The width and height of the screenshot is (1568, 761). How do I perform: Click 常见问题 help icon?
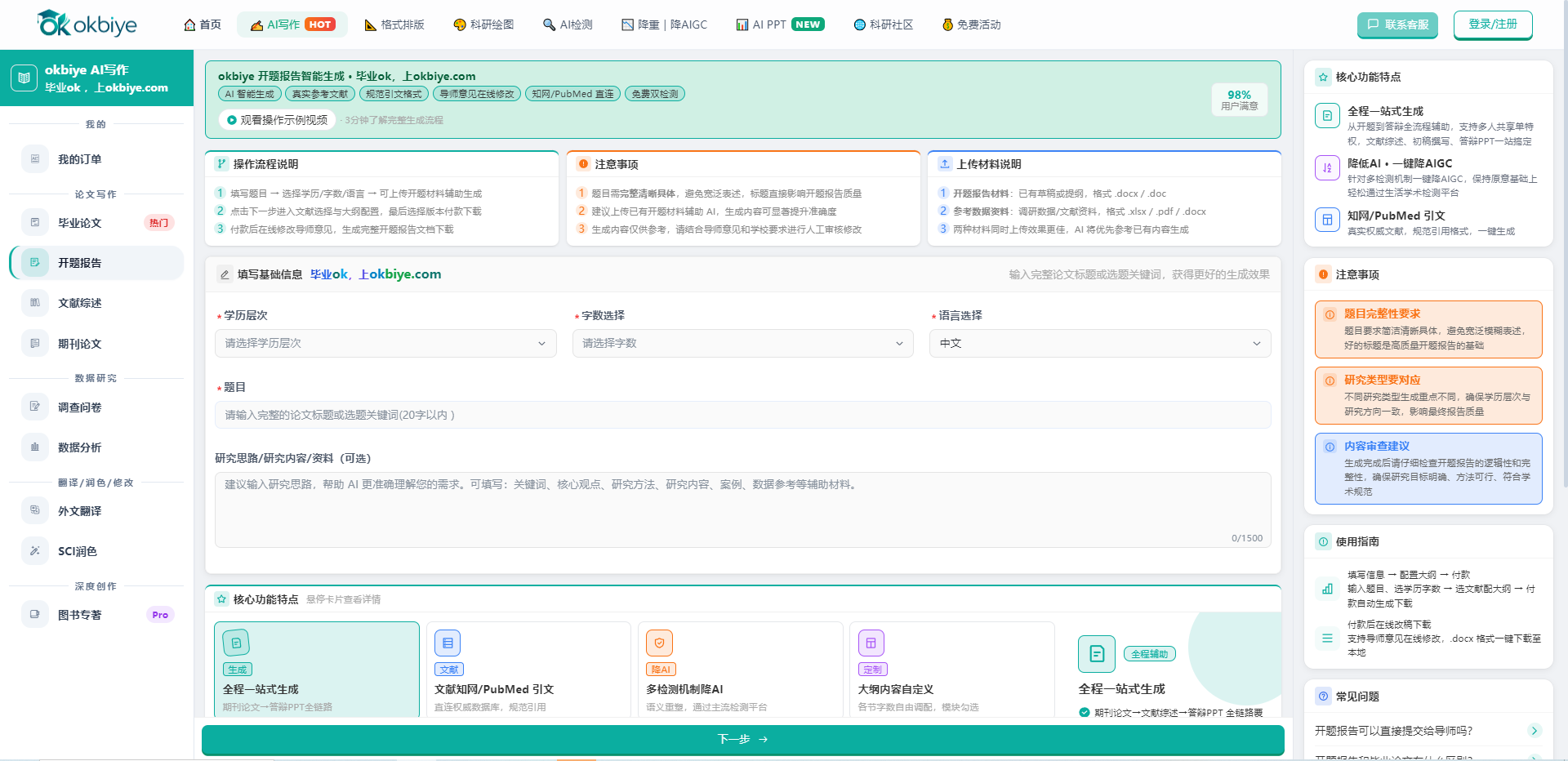pos(1323,696)
